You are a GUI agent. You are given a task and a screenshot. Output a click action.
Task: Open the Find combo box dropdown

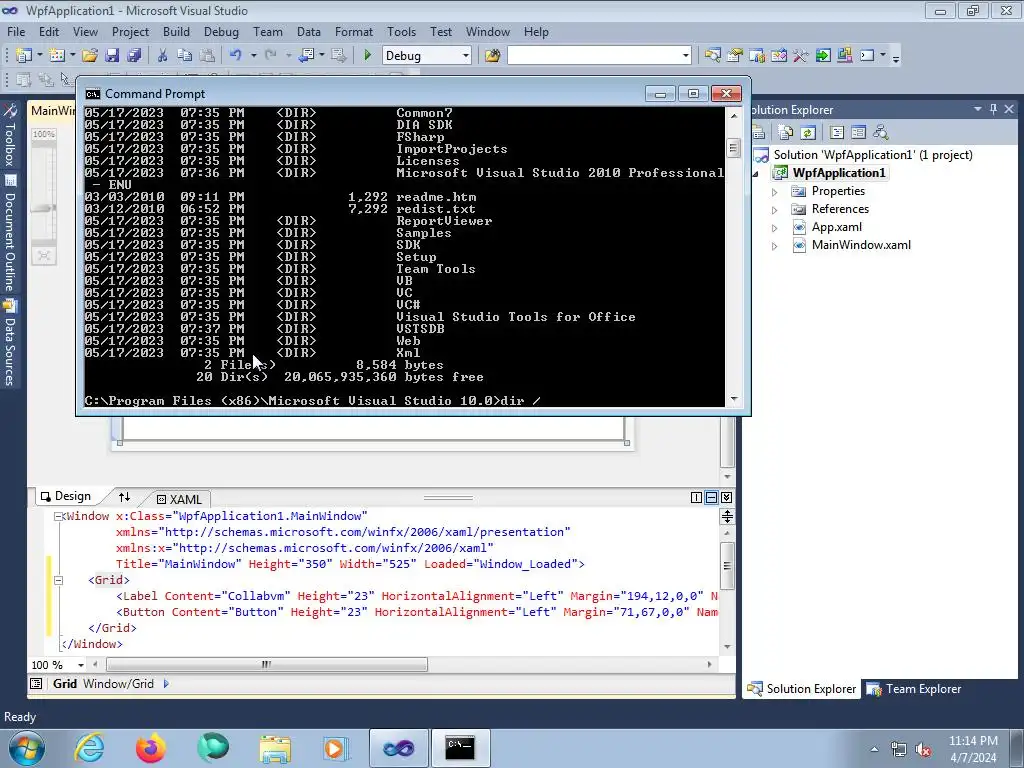pos(685,56)
